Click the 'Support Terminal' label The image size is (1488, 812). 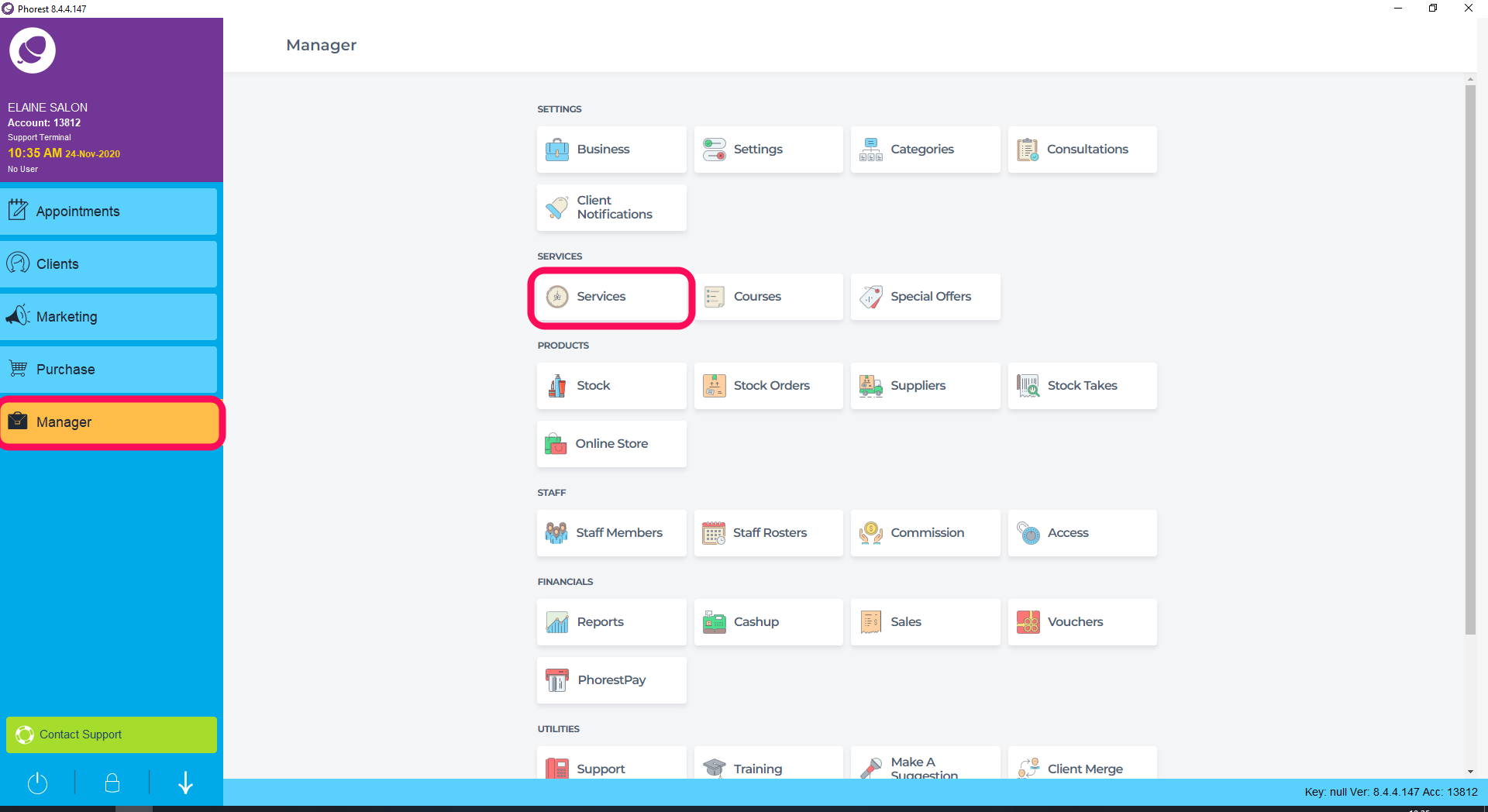tap(40, 137)
